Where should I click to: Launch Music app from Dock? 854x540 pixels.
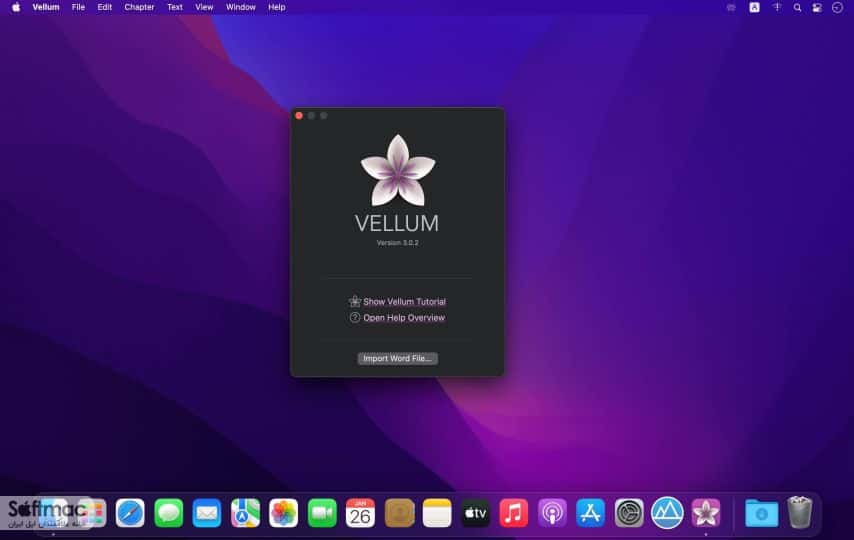pos(514,513)
